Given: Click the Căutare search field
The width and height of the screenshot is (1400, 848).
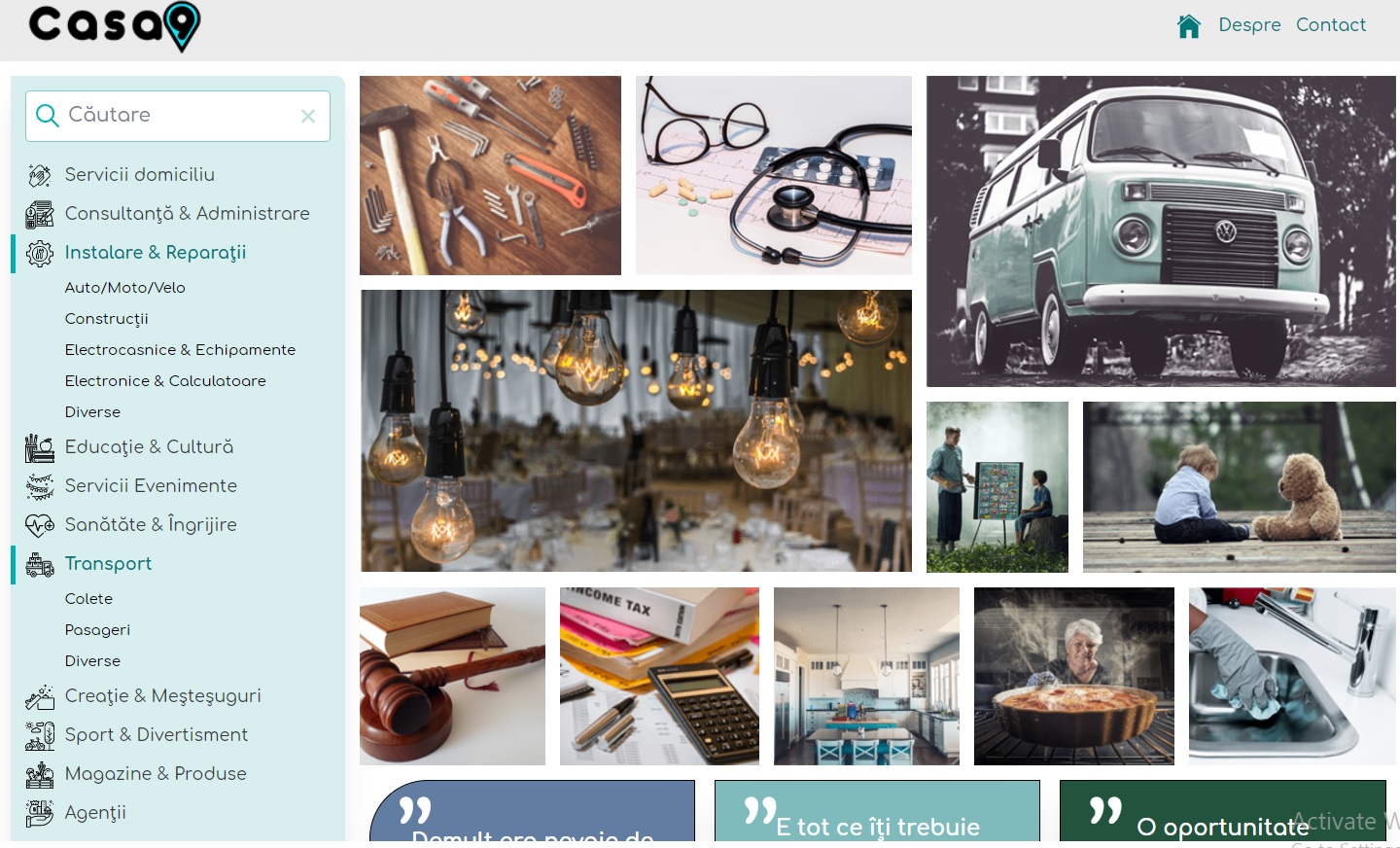Looking at the screenshot, I should [x=178, y=116].
